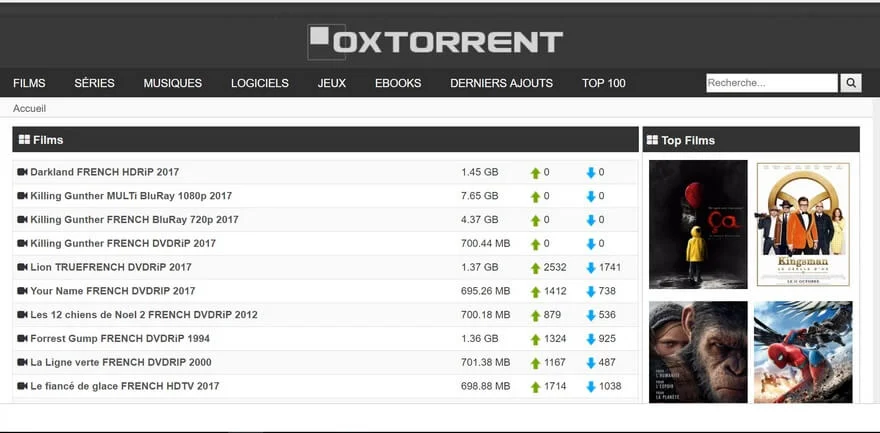This screenshot has height=433, width=880.
Task: Click the camera icon beside Killing Gunther FRENCH DVDRiP
Action: (x=22, y=243)
